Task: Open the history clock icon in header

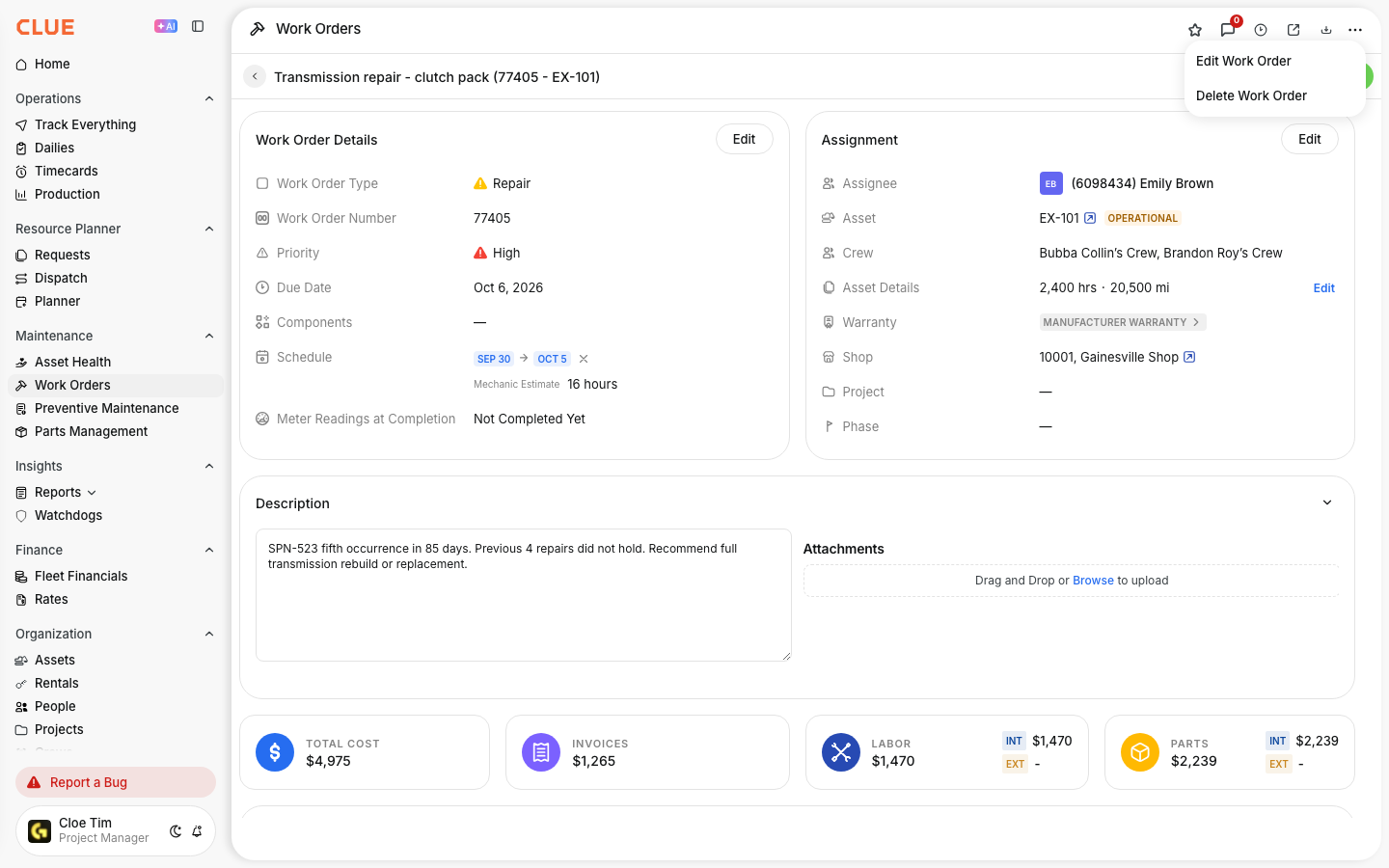Action: 1261,30
